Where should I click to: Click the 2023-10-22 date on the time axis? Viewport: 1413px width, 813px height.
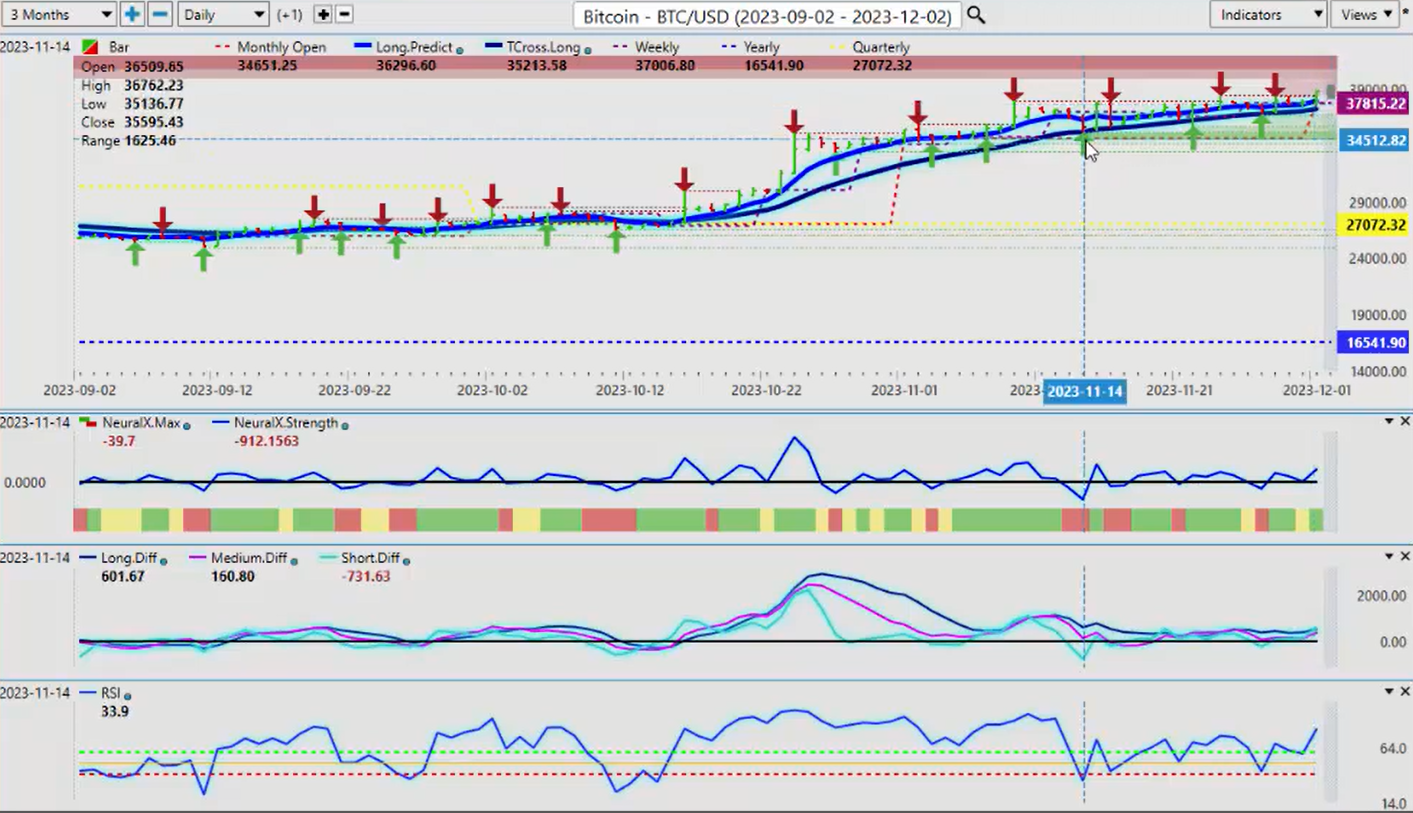coord(767,390)
